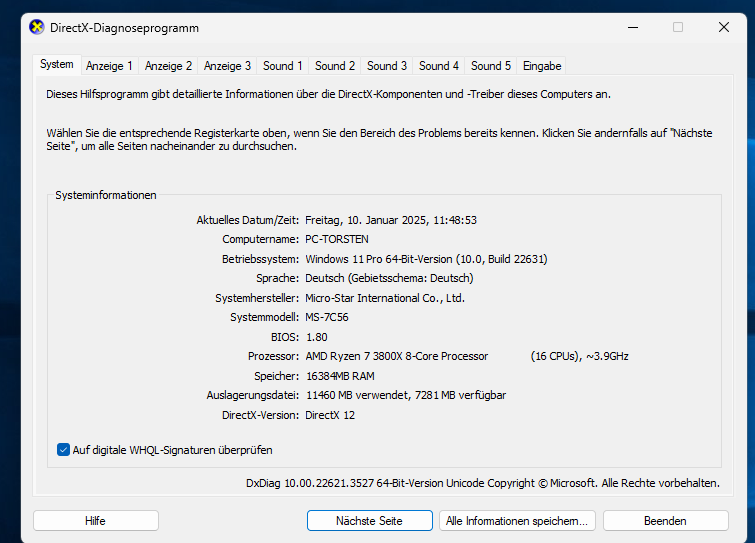The height and width of the screenshot is (543, 755).
Task: Click the Micro-Star International manufacturer value
Action: pyautogui.click(x=385, y=298)
